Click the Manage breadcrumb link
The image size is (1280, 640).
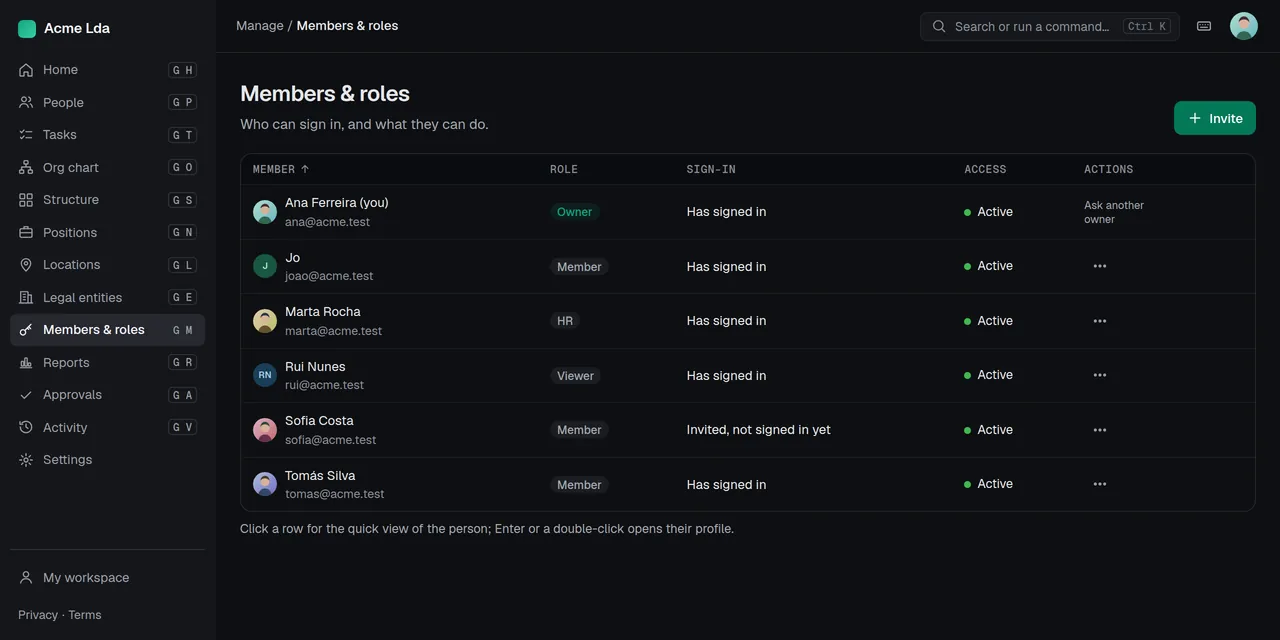click(x=260, y=26)
